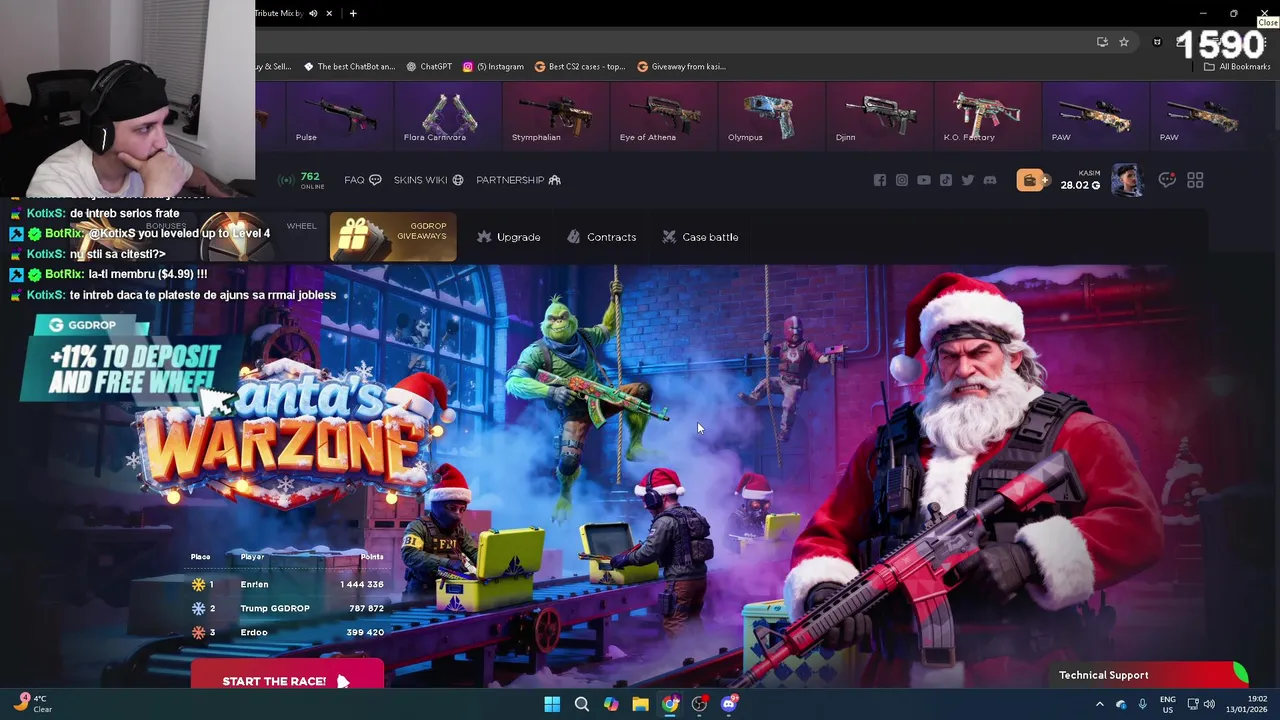Viewport: 1280px width, 720px height.
Task: Open the Case battle section
Action: (700, 237)
